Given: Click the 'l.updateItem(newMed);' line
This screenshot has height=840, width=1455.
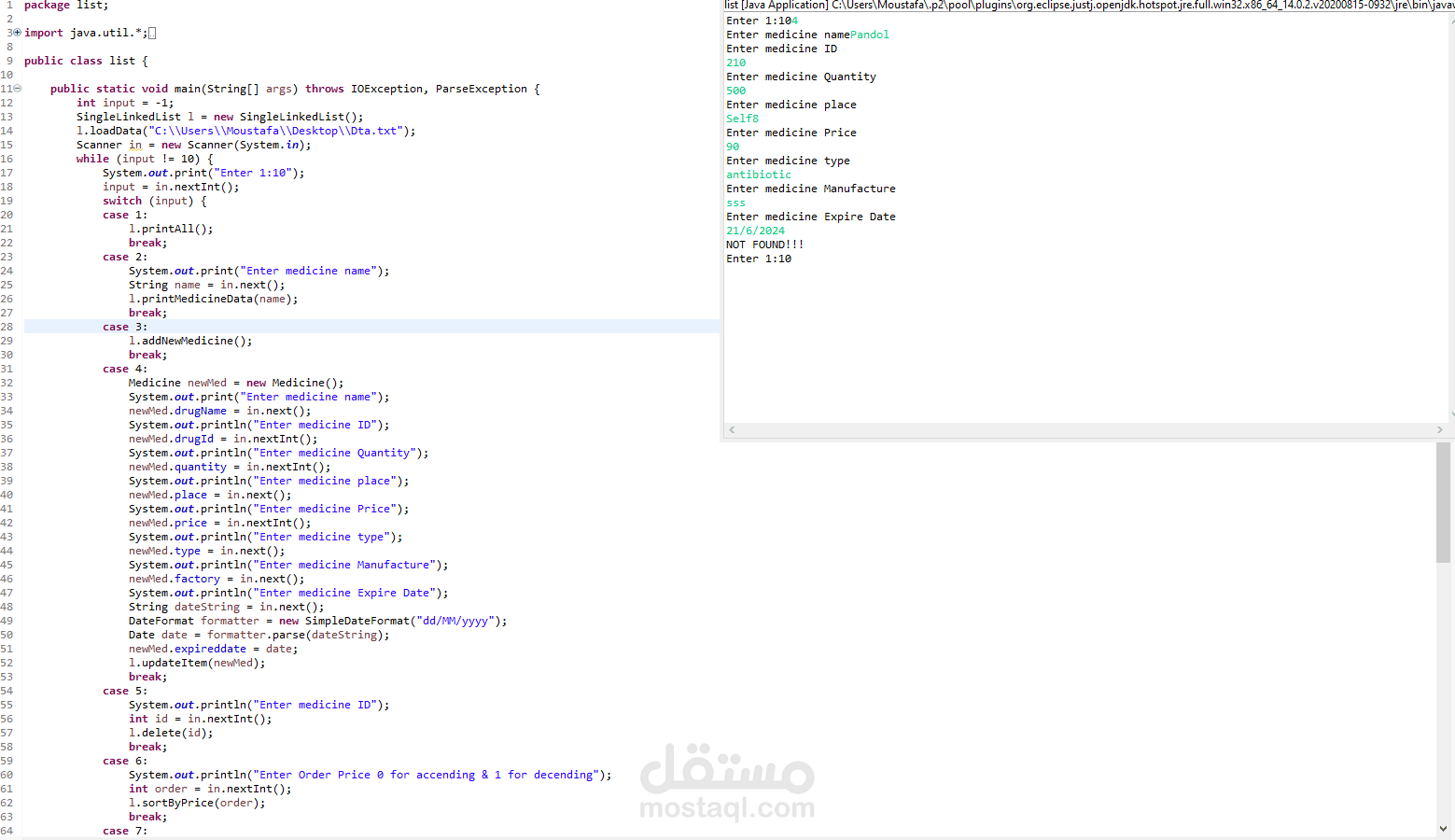Looking at the screenshot, I should pyautogui.click(x=197, y=663).
